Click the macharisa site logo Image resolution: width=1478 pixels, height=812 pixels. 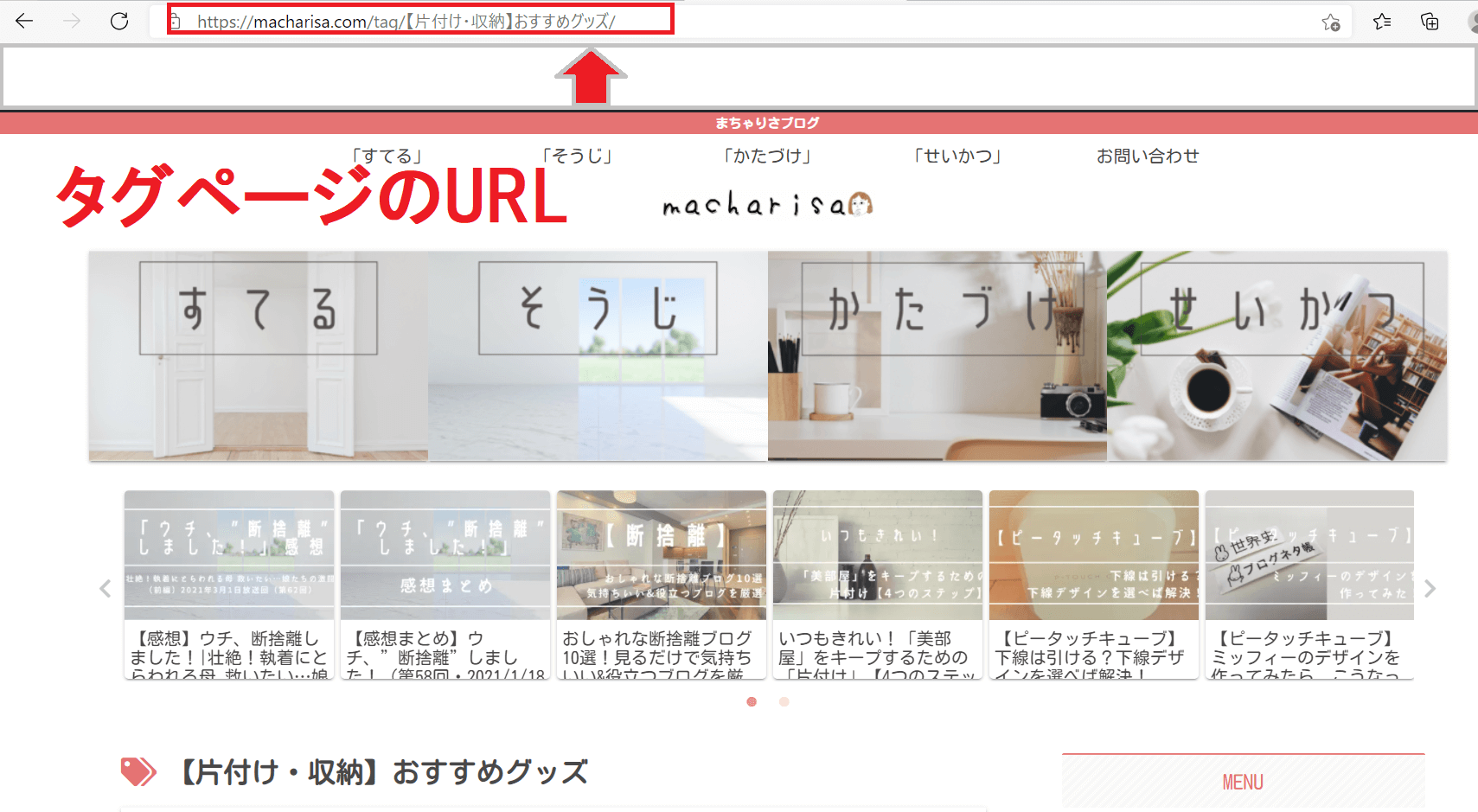click(x=767, y=205)
